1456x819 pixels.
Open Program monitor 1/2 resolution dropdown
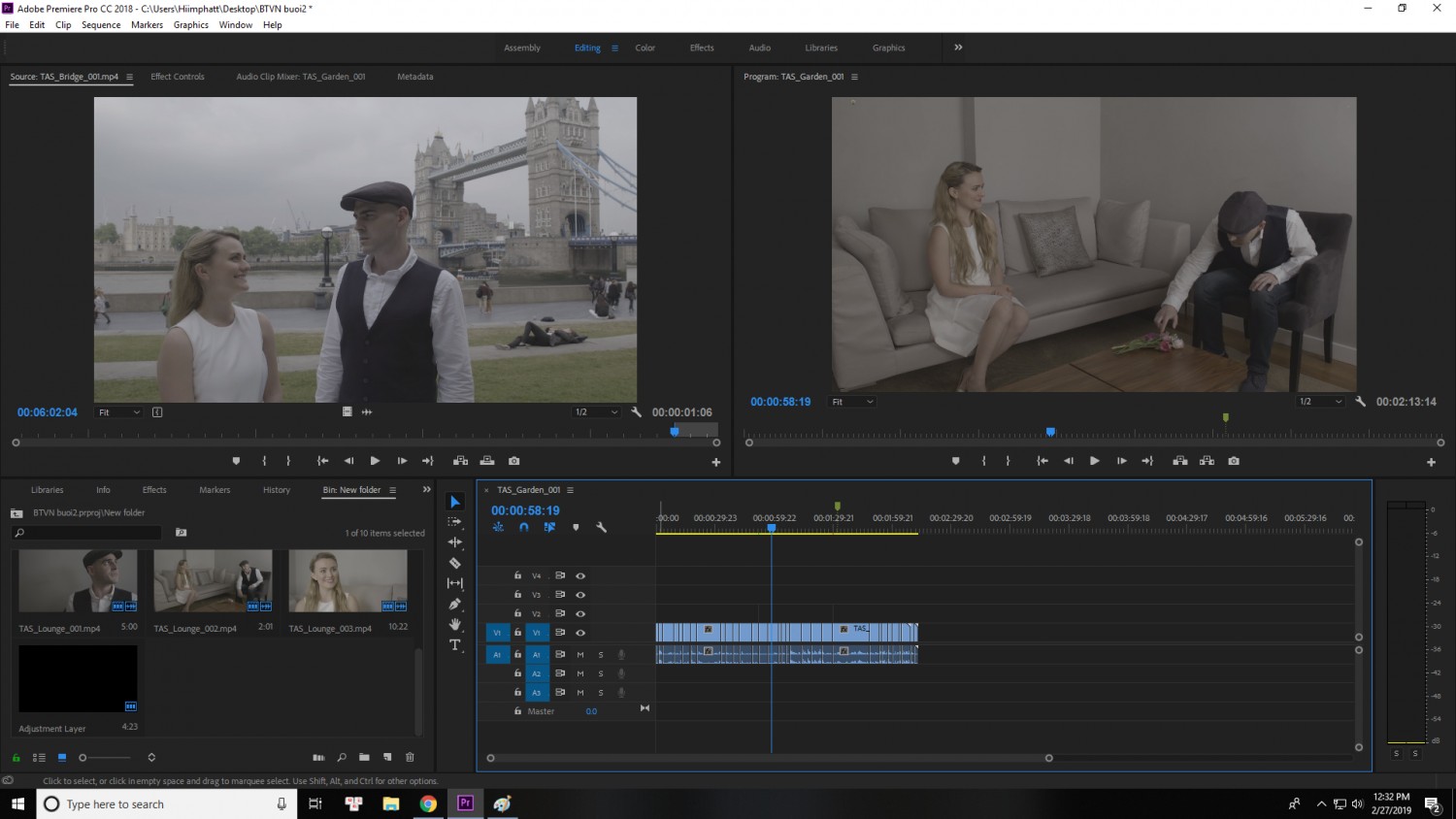(1320, 402)
